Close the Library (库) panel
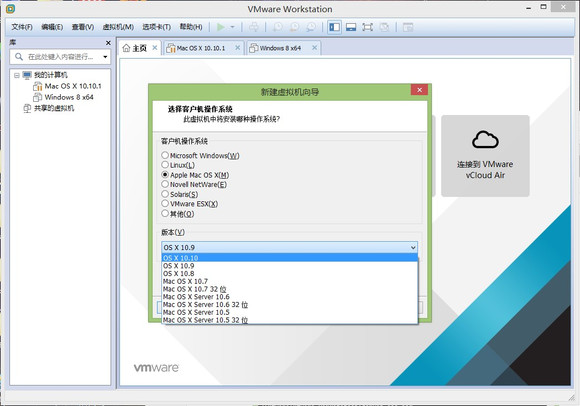The width and height of the screenshot is (580, 406). tap(108, 43)
